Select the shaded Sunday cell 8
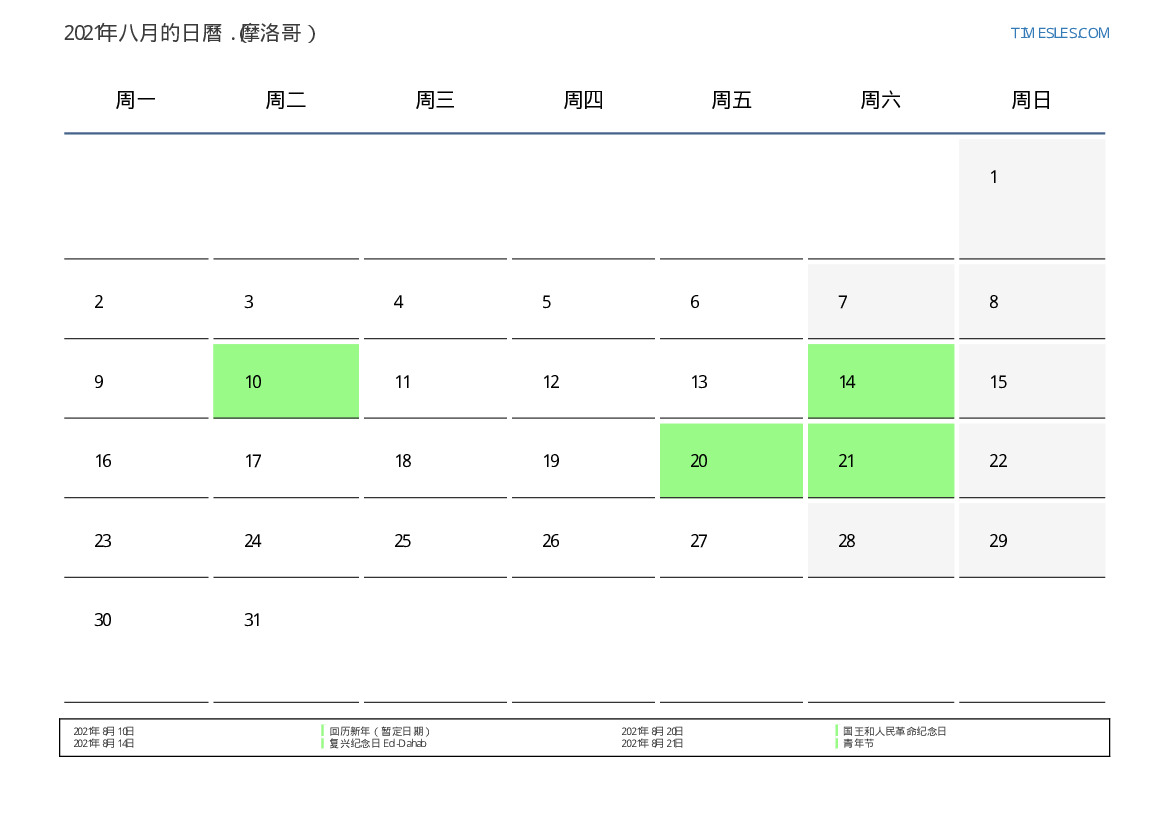 point(1032,301)
